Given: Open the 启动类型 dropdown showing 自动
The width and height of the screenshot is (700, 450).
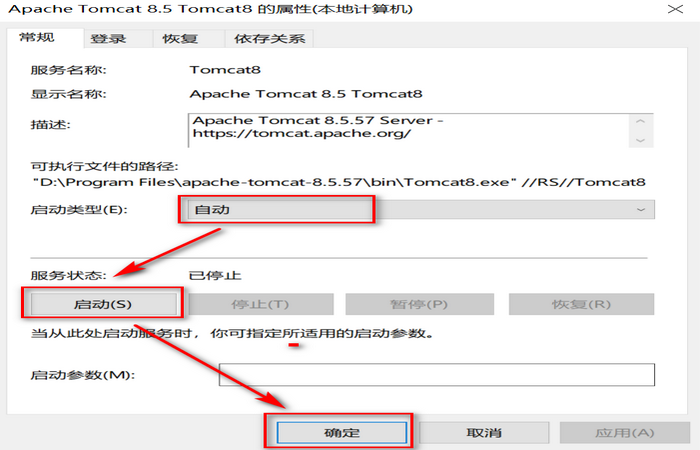Looking at the screenshot, I should coord(421,209).
